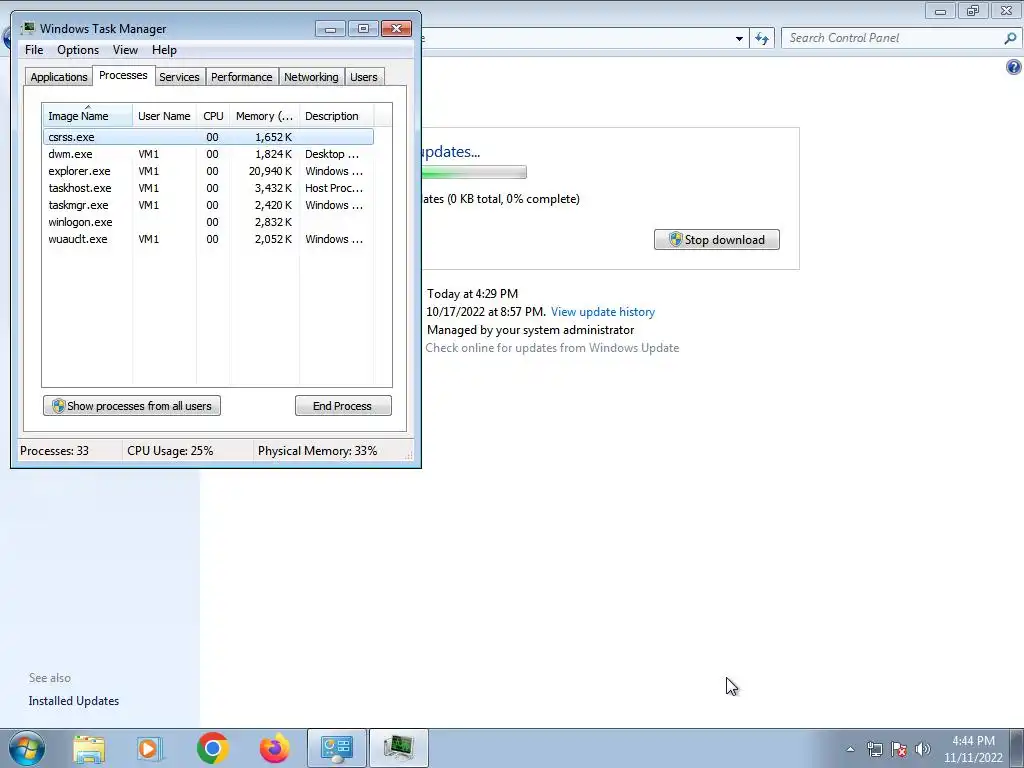Click the Windows Update download progress bar
The image size is (1024, 768).
coord(474,172)
